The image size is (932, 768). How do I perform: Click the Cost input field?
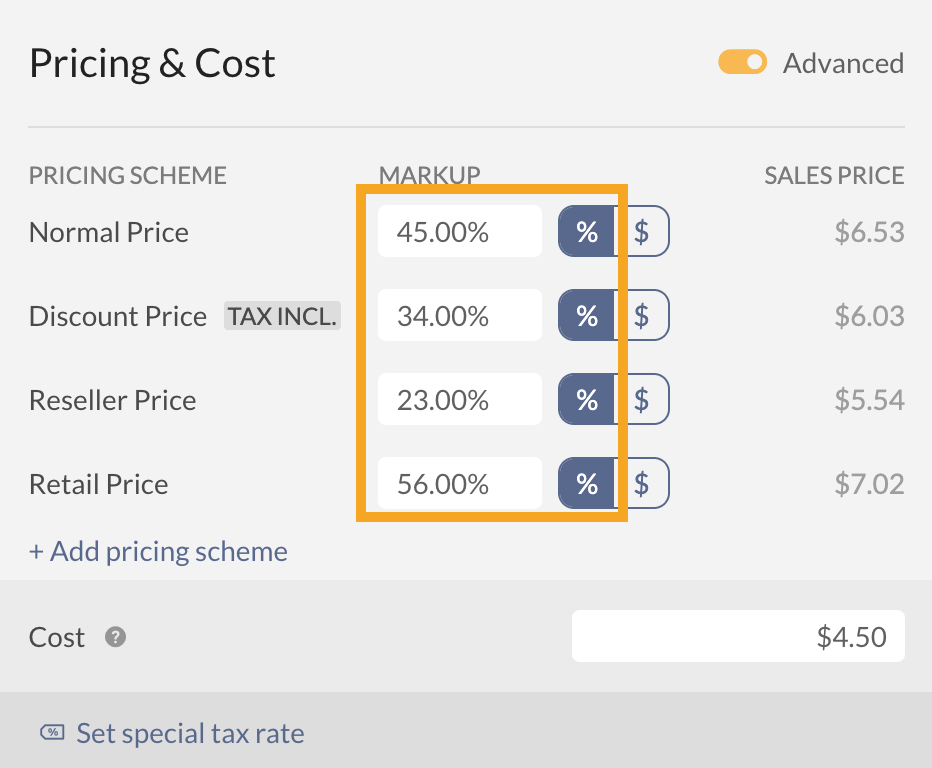click(737, 637)
